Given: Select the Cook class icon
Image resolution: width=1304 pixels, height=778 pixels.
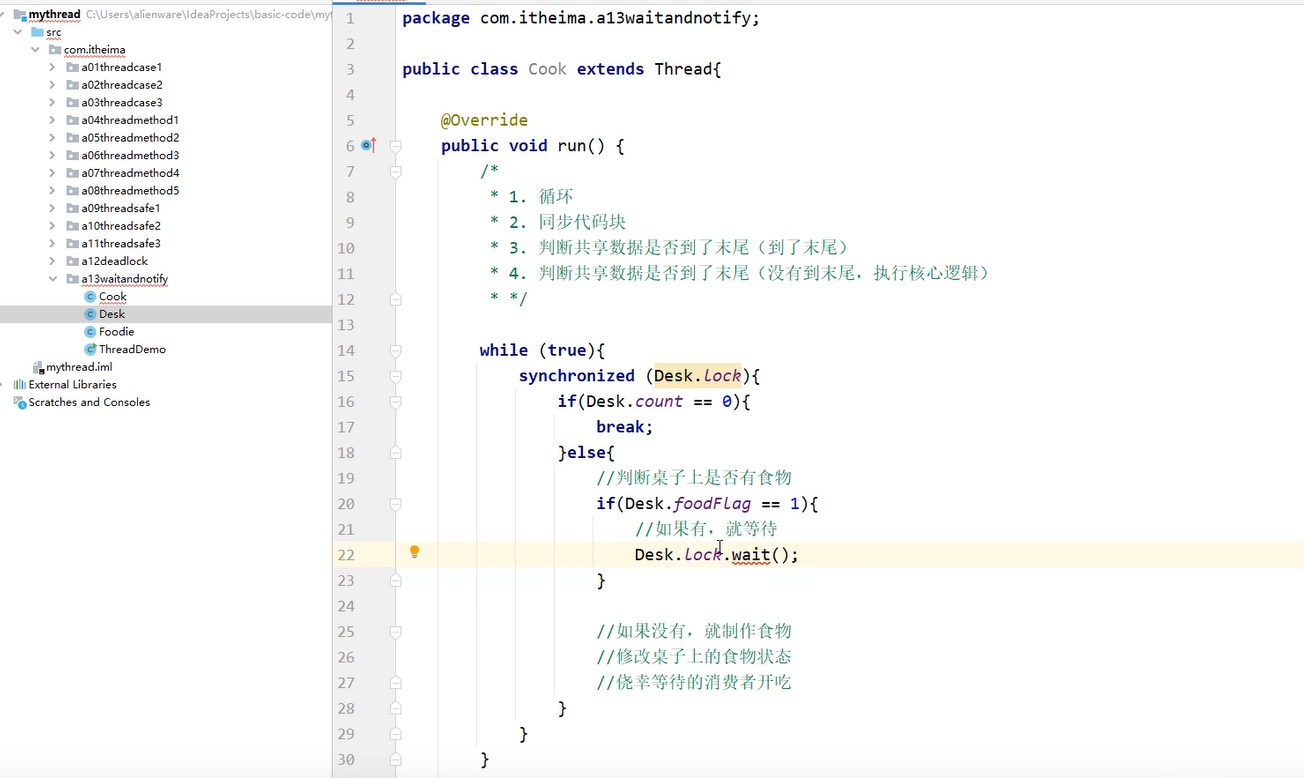Looking at the screenshot, I should pos(91,296).
